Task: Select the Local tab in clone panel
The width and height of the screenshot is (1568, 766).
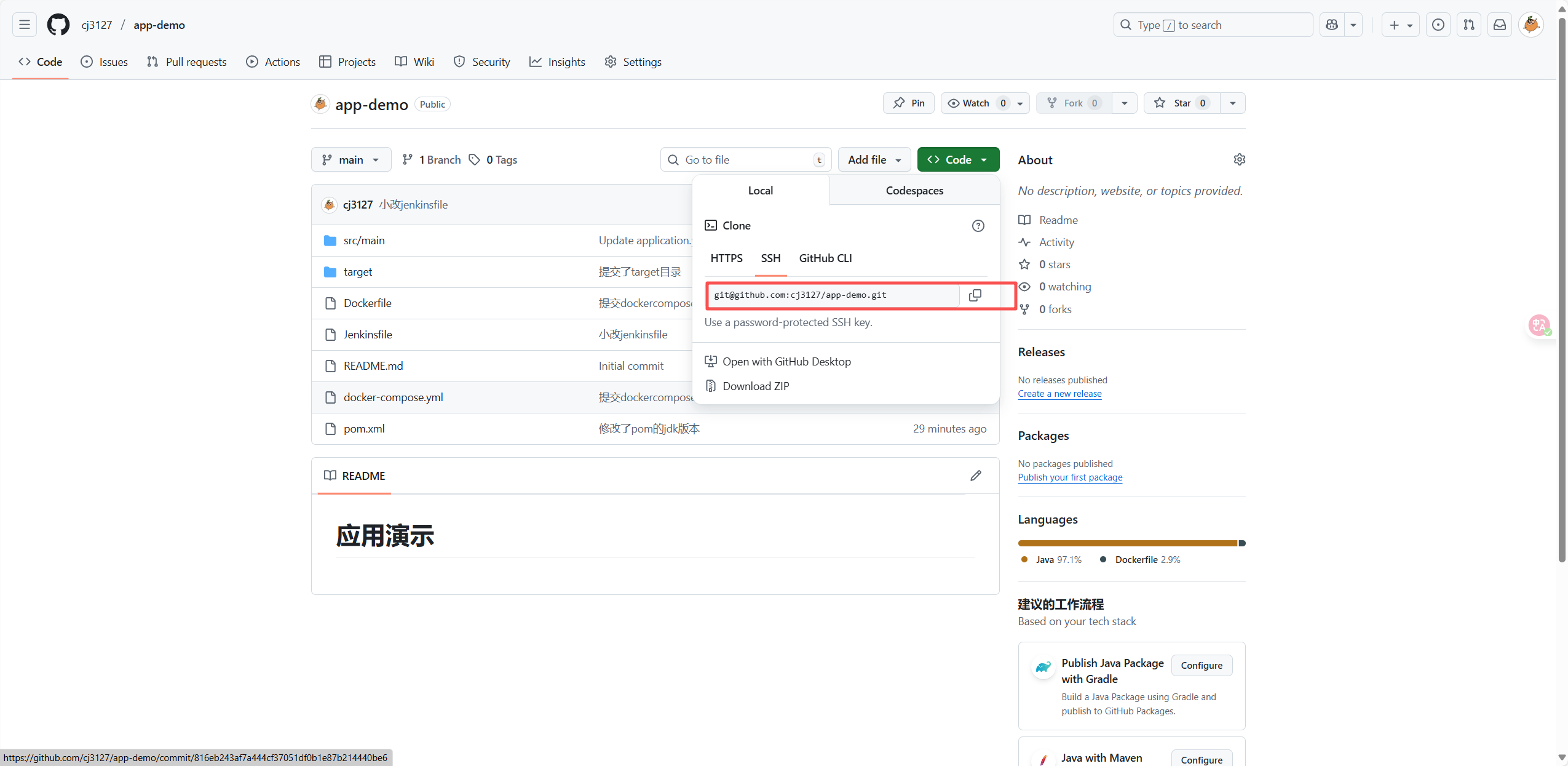Action: (761, 191)
